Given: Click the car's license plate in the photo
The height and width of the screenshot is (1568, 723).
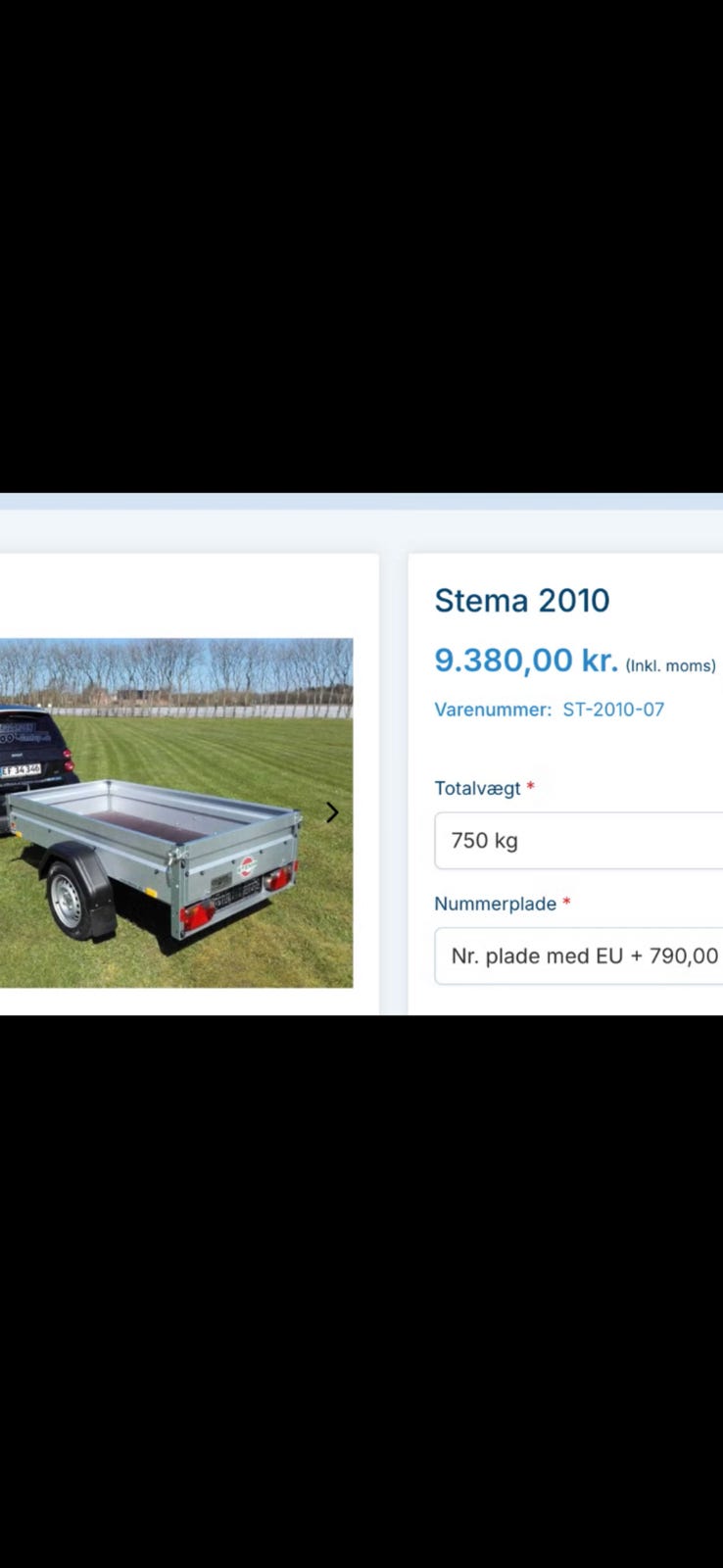Looking at the screenshot, I should tap(21, 770).
